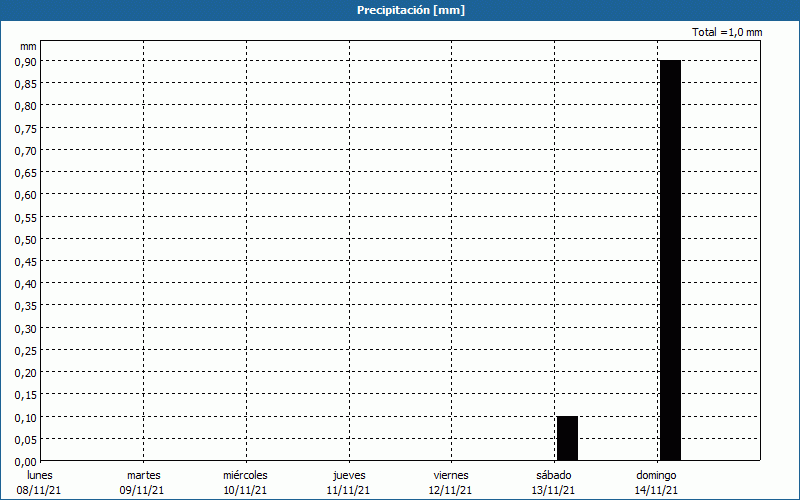Click the 0,50 y-axis value
This screenshot has height=500, width=800.
point(26,240)
